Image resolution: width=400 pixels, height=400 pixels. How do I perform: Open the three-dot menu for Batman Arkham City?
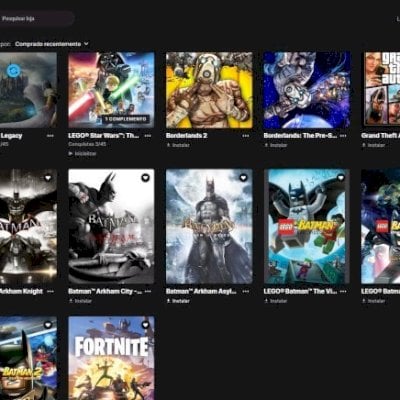[148, 291]
